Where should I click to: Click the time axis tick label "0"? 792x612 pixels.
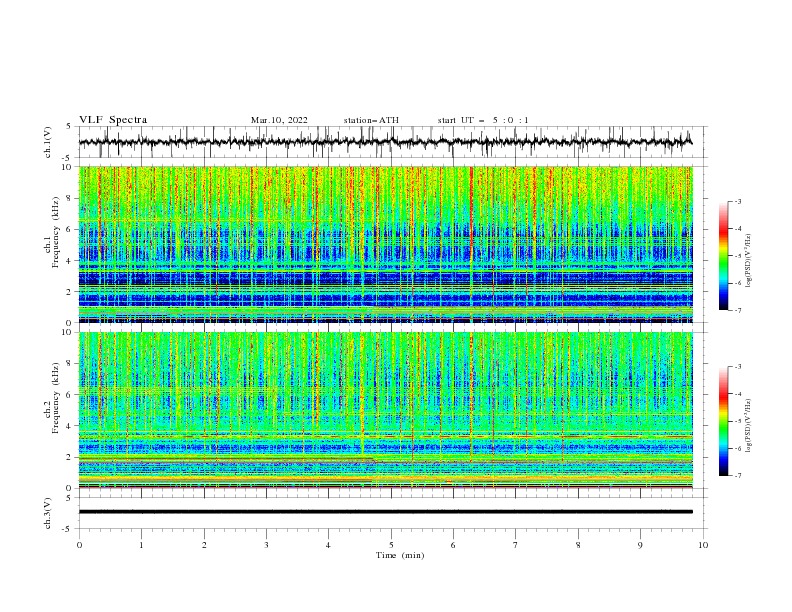[x=79, y=545]
